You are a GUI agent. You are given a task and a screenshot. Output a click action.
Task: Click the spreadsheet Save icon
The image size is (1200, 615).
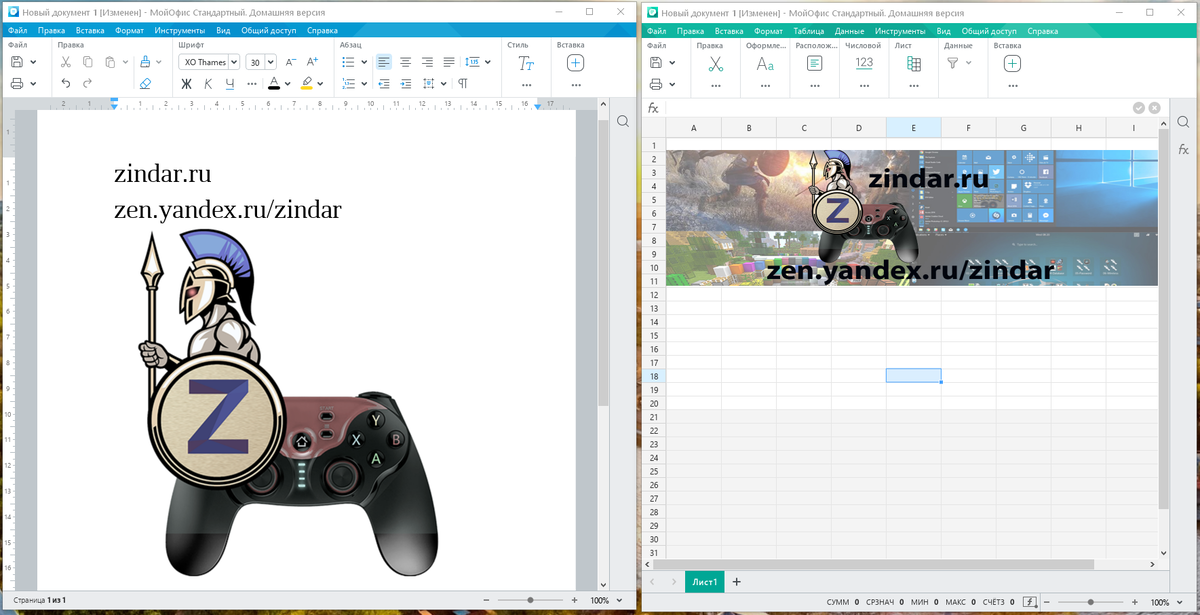point(656,62)
